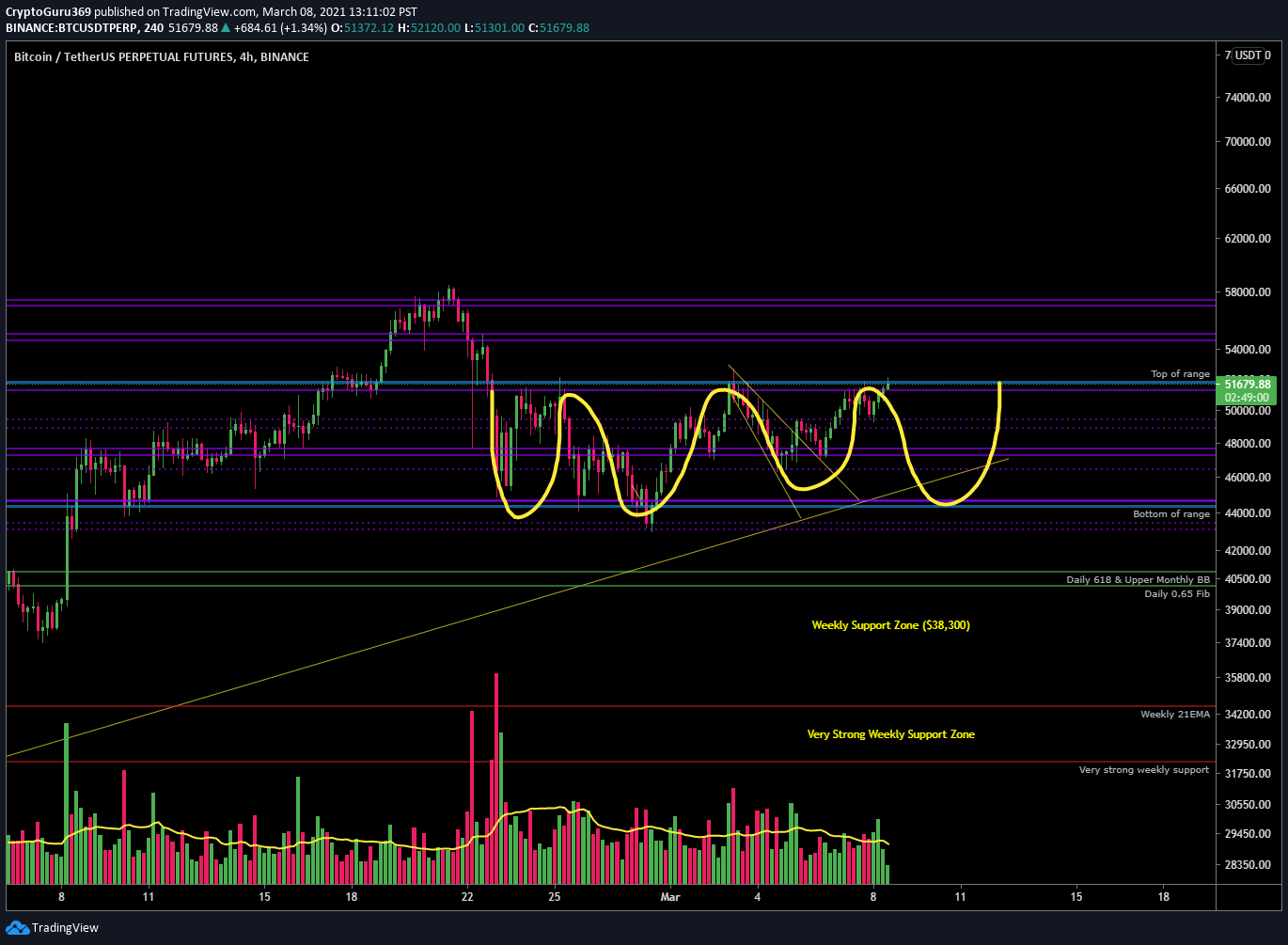The image size is (1288, 945).
Task: Click the Very Strong Weekly Support Zone annotation
Action: point(891,734)
